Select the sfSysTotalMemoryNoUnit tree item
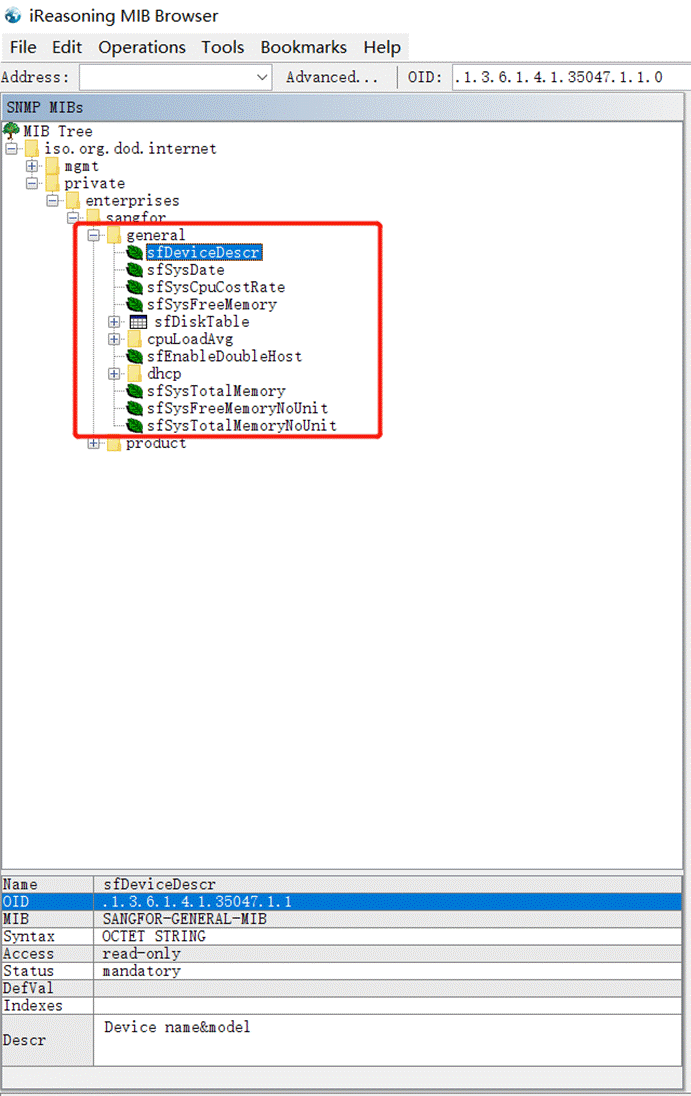Screen dimensions: 691x1096 coord(242,425)
